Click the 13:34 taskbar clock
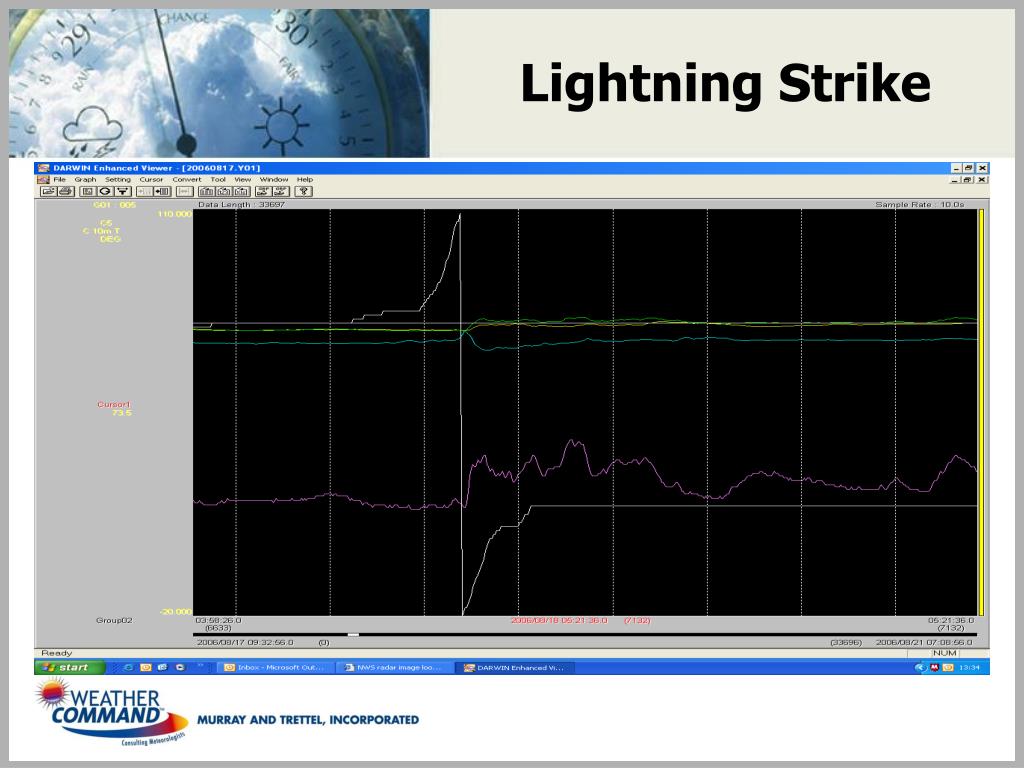 [x=970, y=667]
